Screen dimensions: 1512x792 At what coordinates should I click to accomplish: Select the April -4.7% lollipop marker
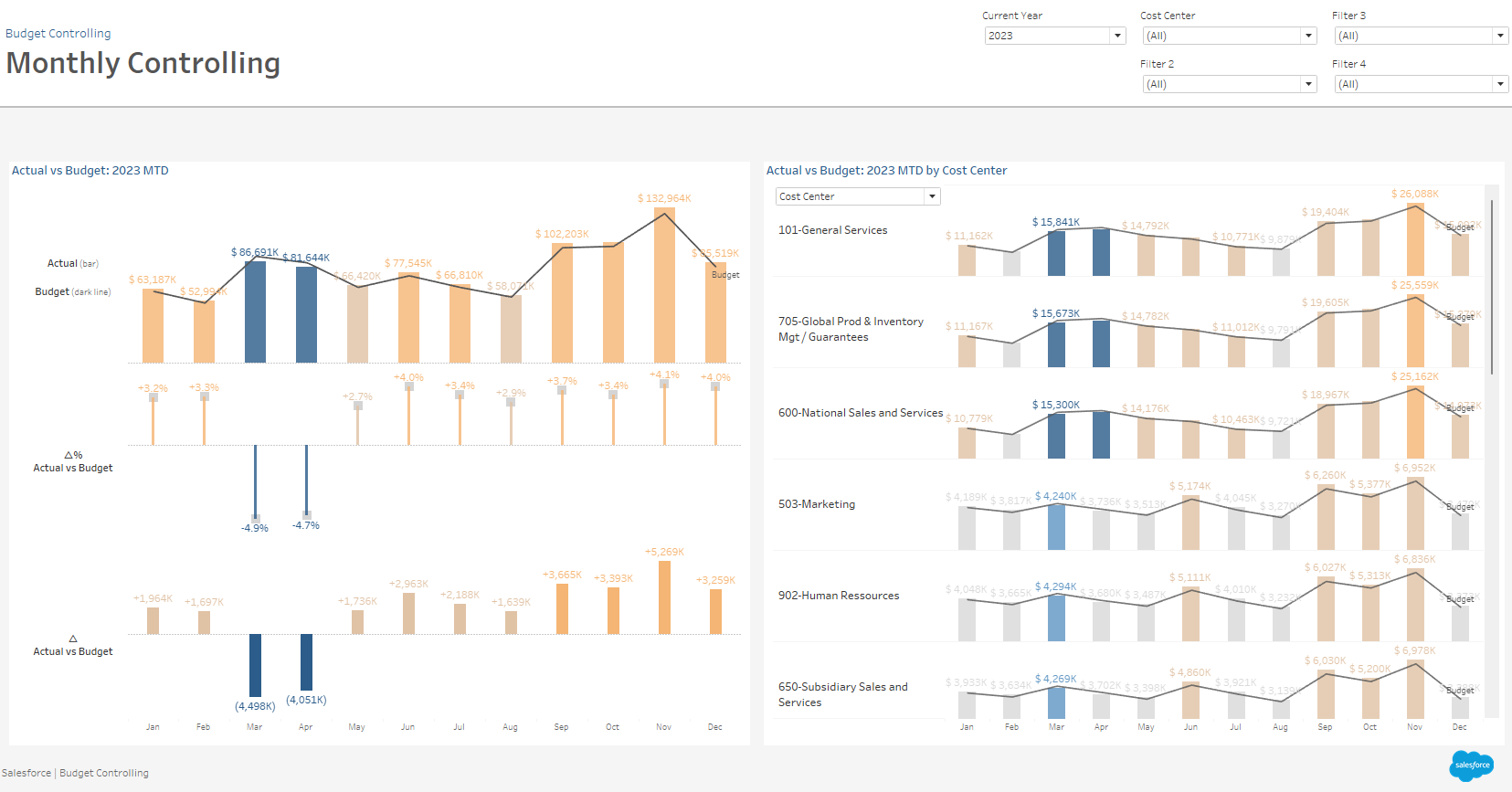(306, 515)
